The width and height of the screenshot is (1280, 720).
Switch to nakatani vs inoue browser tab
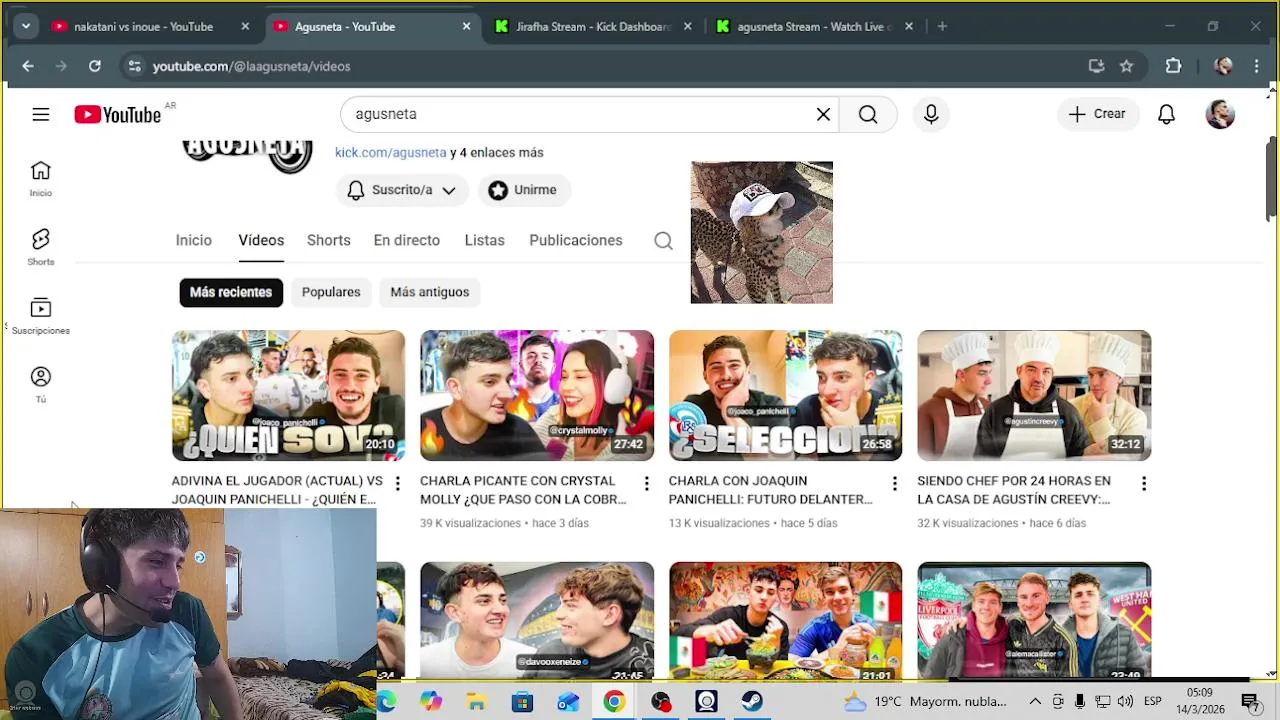(150, 26)
